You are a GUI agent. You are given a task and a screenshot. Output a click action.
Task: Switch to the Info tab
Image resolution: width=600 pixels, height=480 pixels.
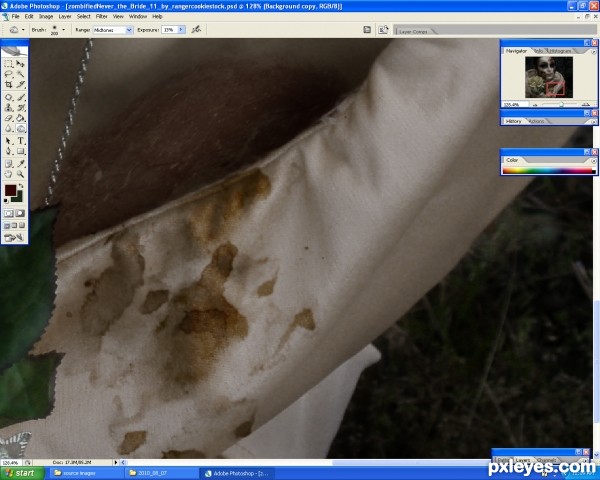(x=539, y=51)
